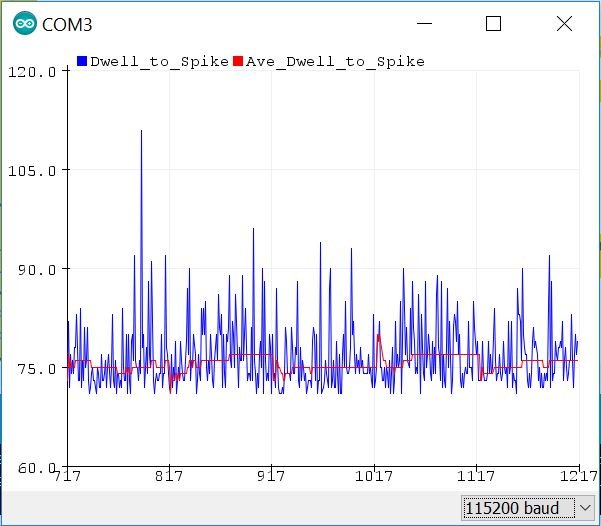The height and width of the screenshot is (526, 601).
Task: Click the 105.0 y-axis label
Action: click(32, 170)
